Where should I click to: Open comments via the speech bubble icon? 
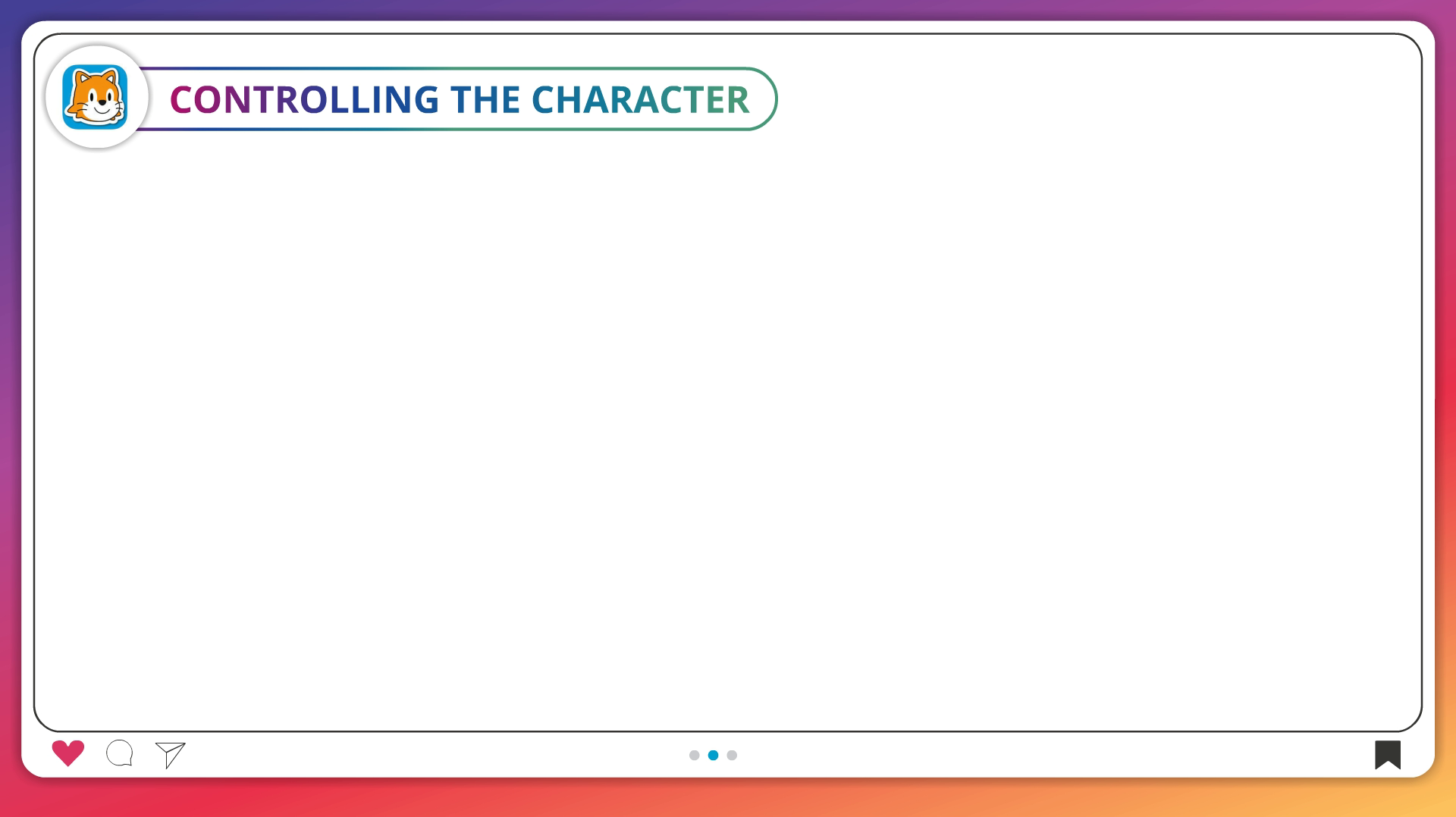coord(120,753)
